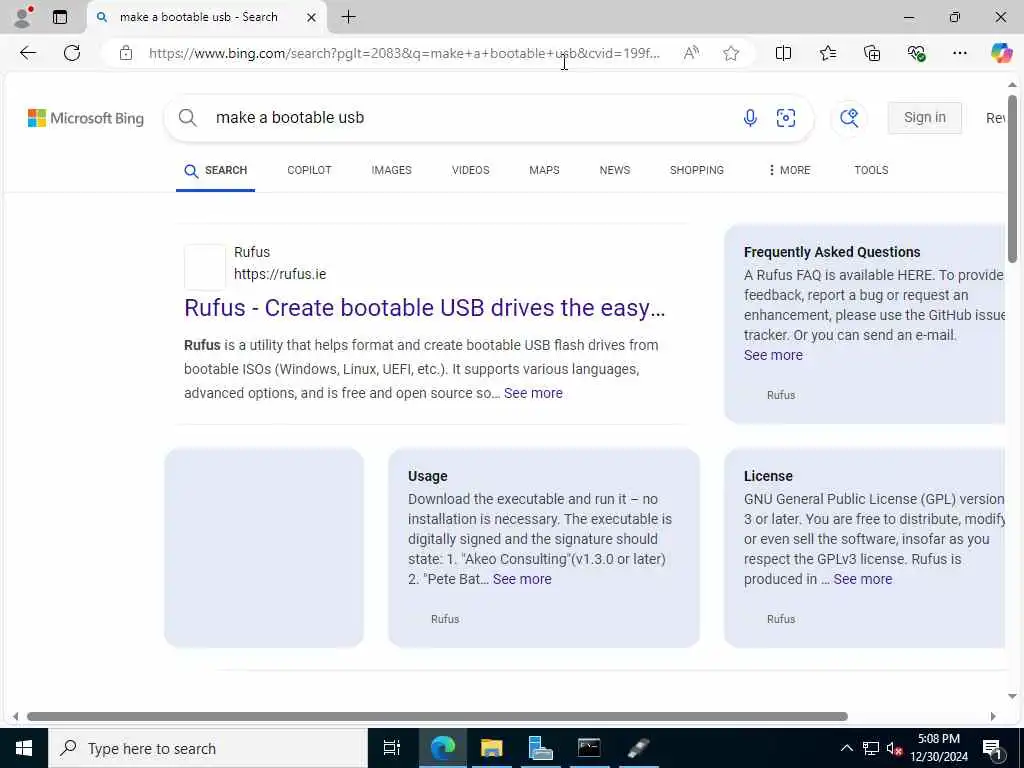Open Command Prompt from taskbar

click(589, 748)
